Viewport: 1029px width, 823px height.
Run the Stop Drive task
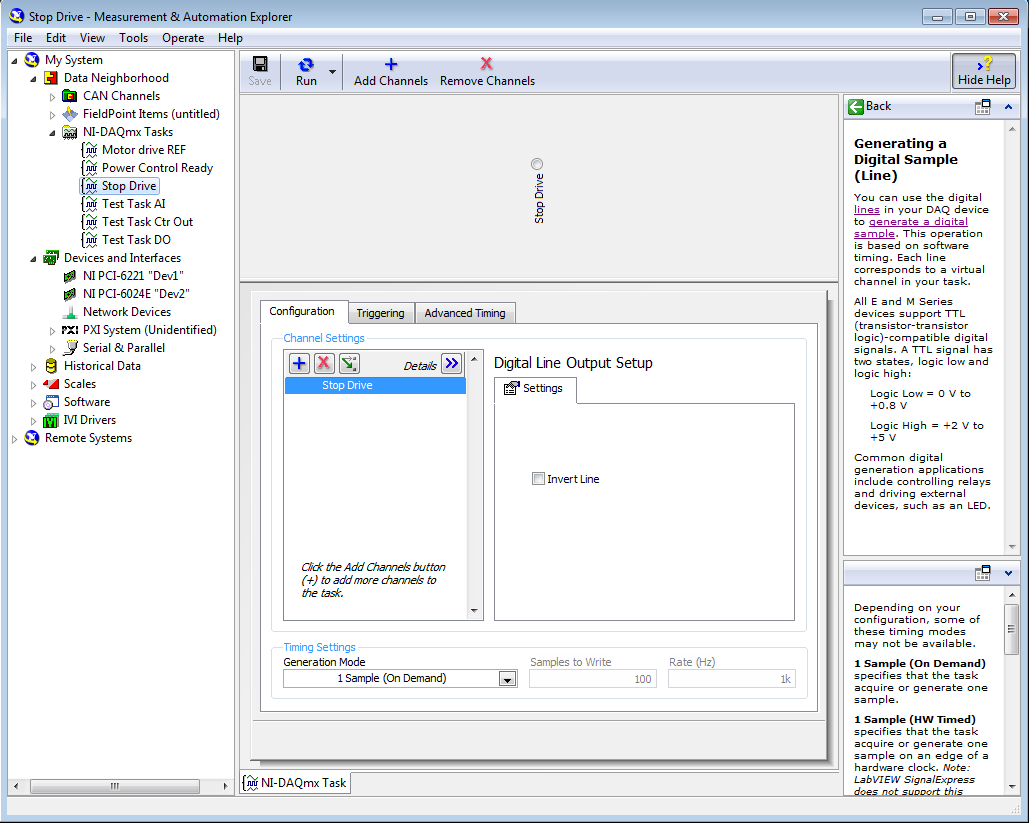pos(306,72)
